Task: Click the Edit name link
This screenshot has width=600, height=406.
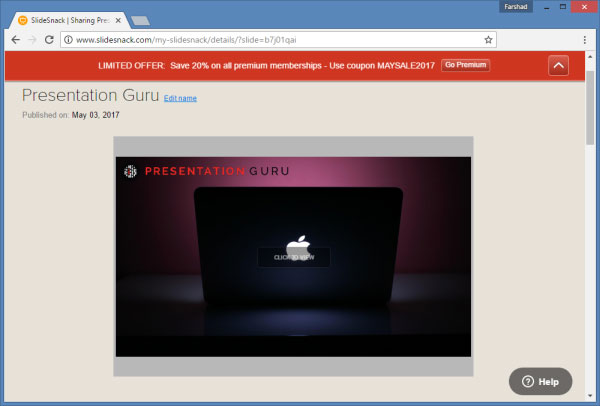Action: click(180, 98)
